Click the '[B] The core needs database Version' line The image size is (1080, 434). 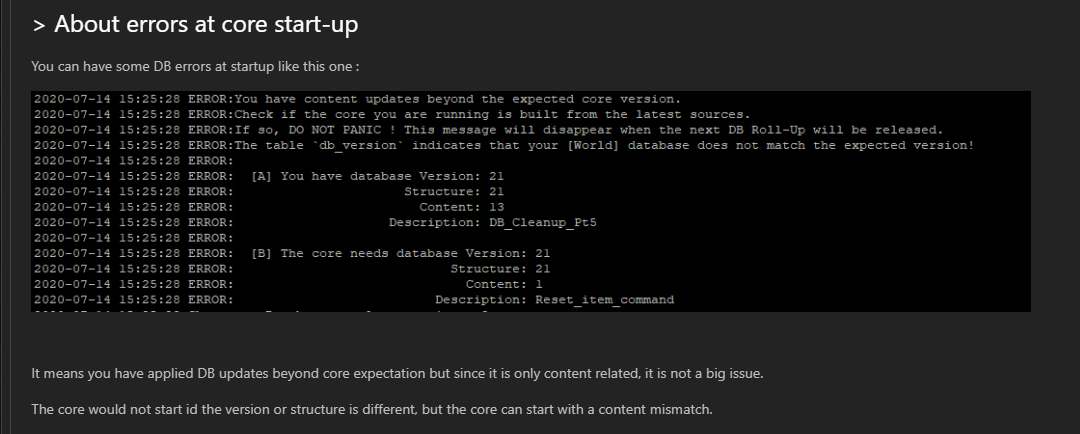[x=292, y=253]
